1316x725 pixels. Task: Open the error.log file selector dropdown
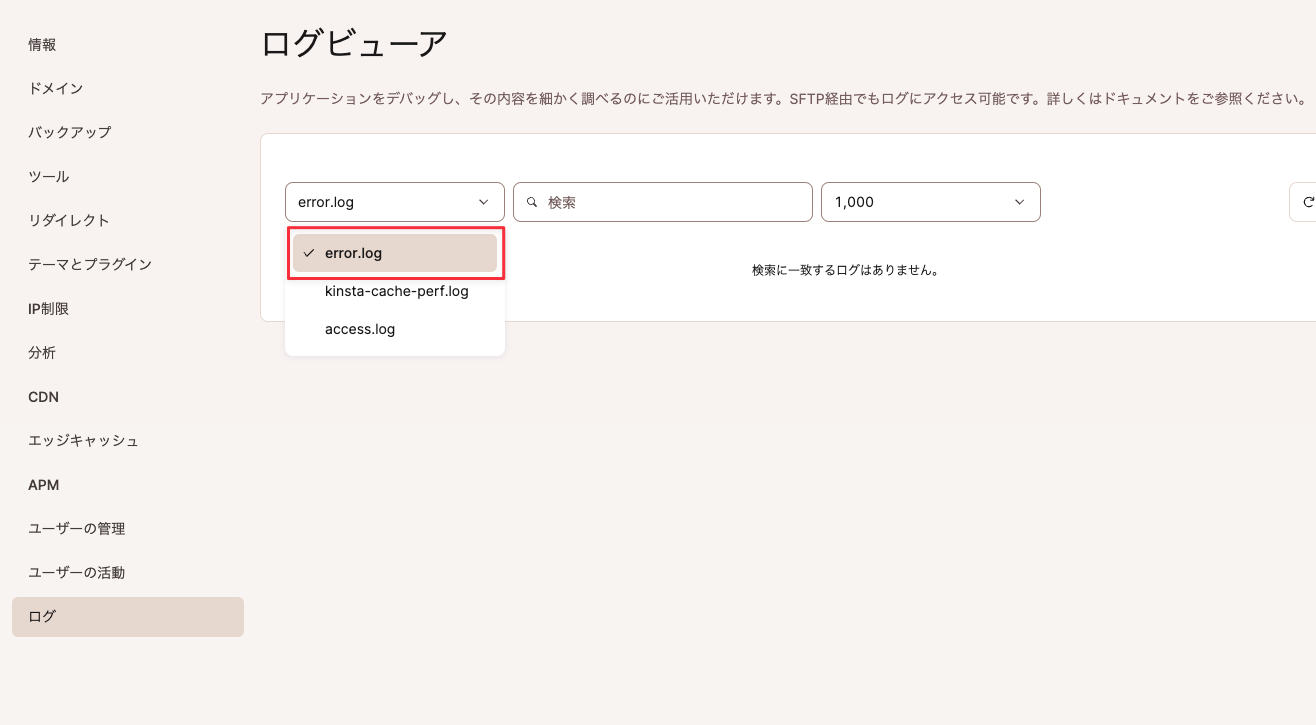[394, 202]
